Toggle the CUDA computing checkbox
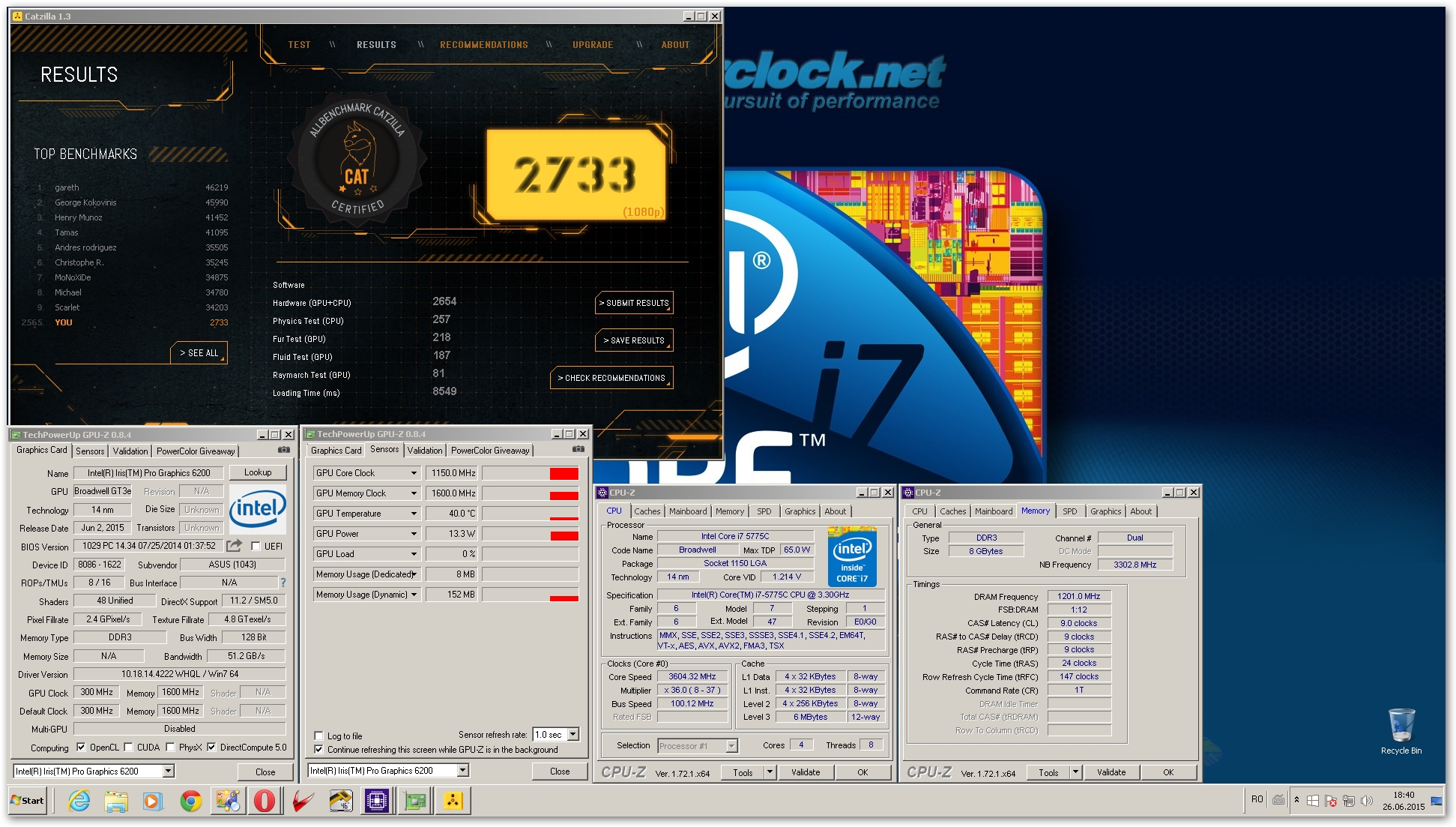The height and width of the screenshot is (827, 1456). click(x=128, y=748)
